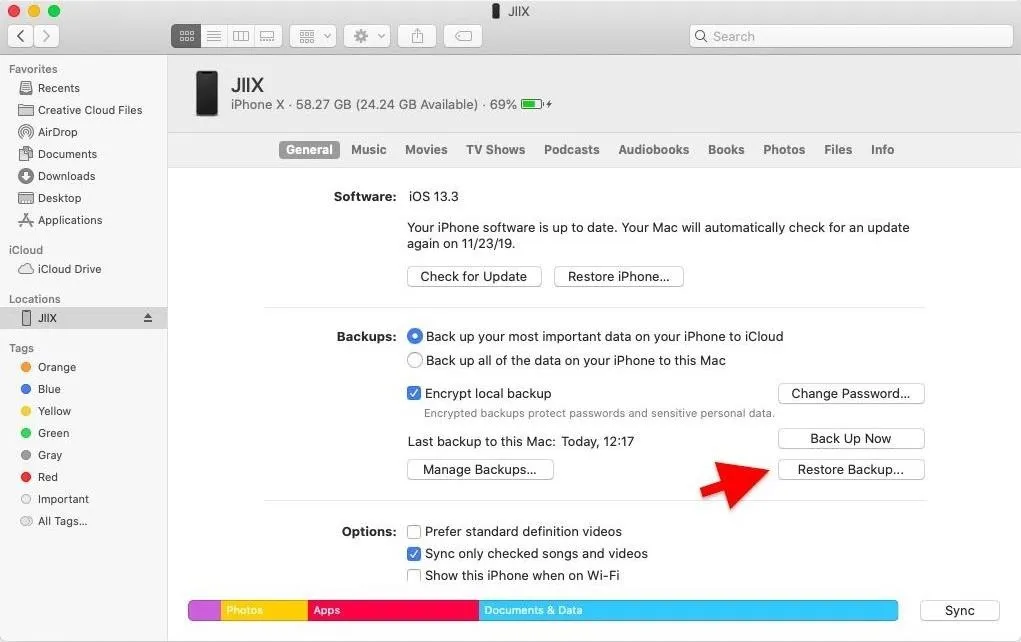
Task: Click Documents & Data storage segment
Action: (688, 610)
